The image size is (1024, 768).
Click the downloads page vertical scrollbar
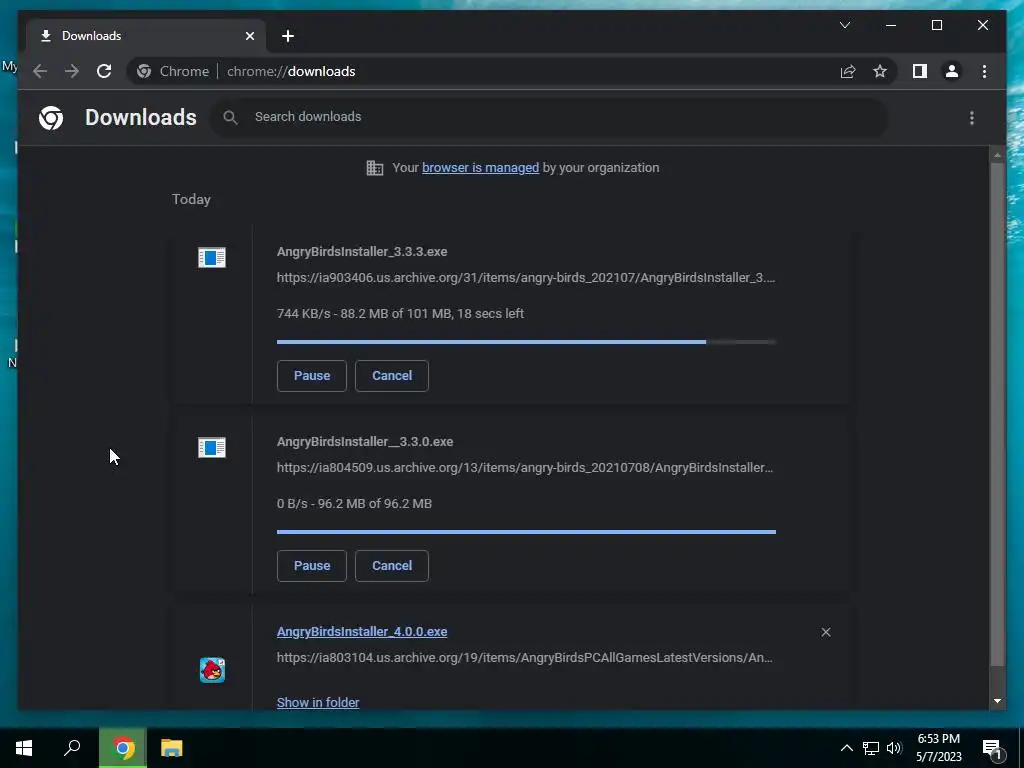(x=997, y=414)
